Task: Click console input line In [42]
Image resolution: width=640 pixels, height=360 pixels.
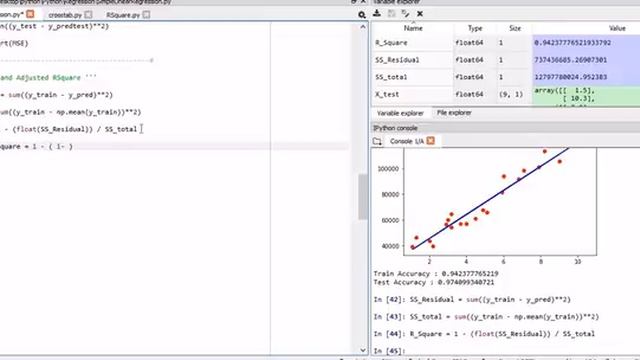Action: (472, 300)
